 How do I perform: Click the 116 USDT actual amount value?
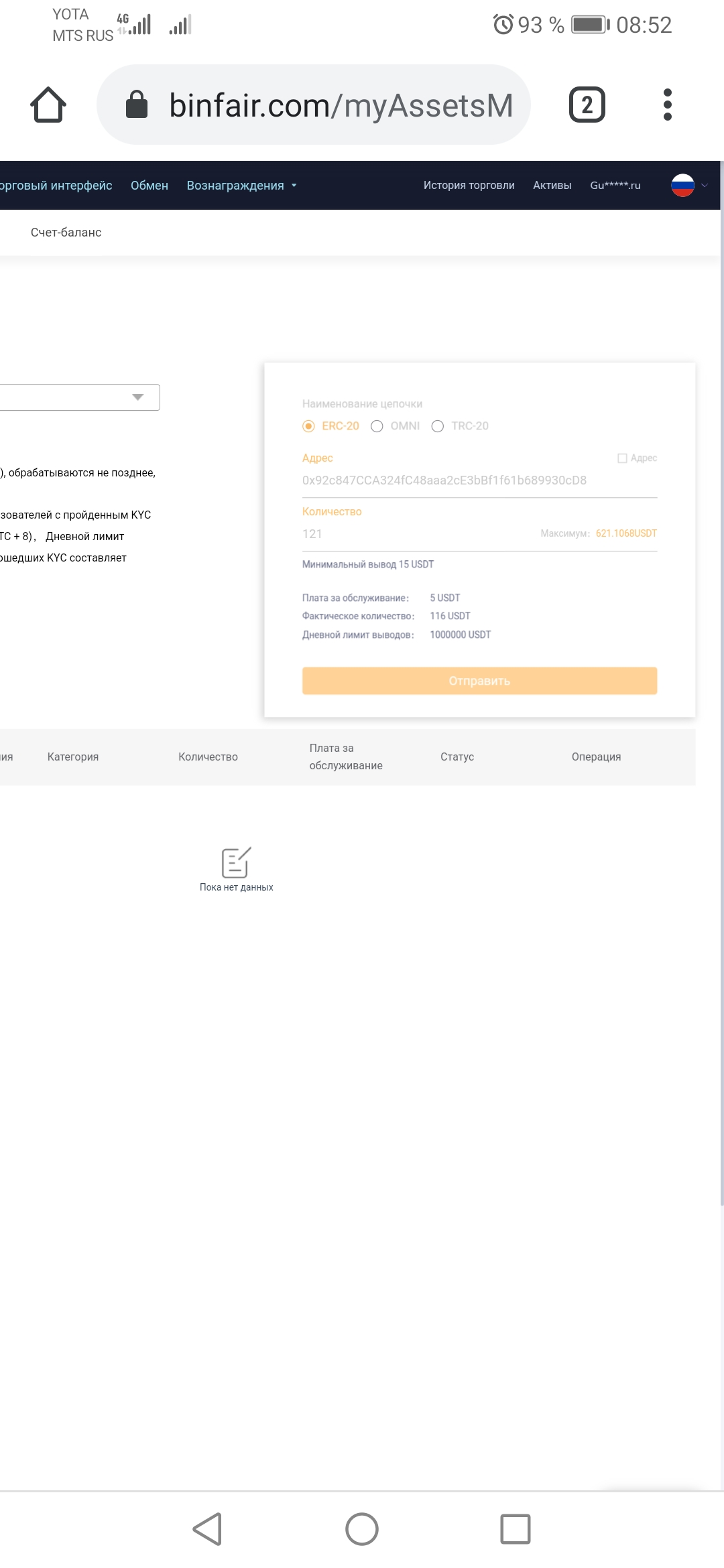pyautogui.click(x=450, y=616)
